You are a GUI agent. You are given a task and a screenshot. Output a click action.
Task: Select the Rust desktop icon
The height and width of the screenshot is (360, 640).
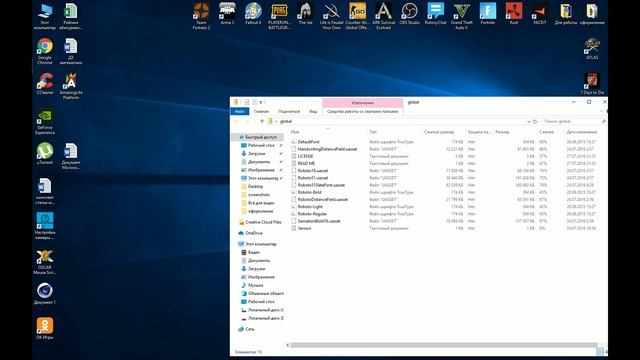[x=514, y=13]
